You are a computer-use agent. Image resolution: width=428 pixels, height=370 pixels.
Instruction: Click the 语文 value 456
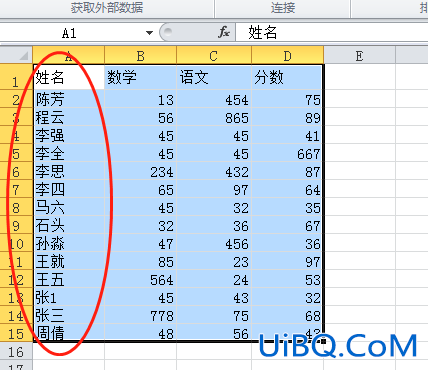tap(214, 243)
